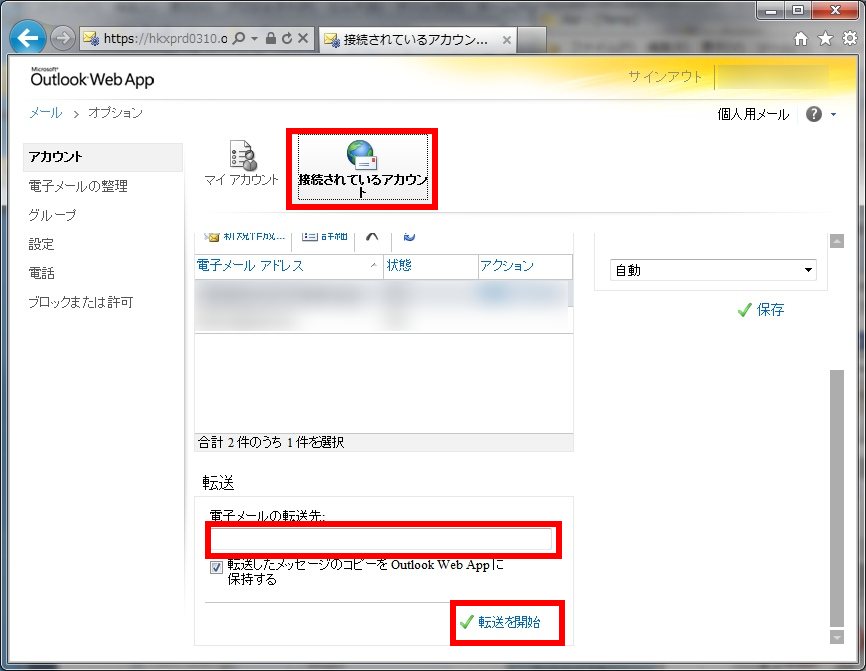Select the 接続されているアカウント icon tab
866x671 pixels.
pyautogui.click(x=362, y=168)
